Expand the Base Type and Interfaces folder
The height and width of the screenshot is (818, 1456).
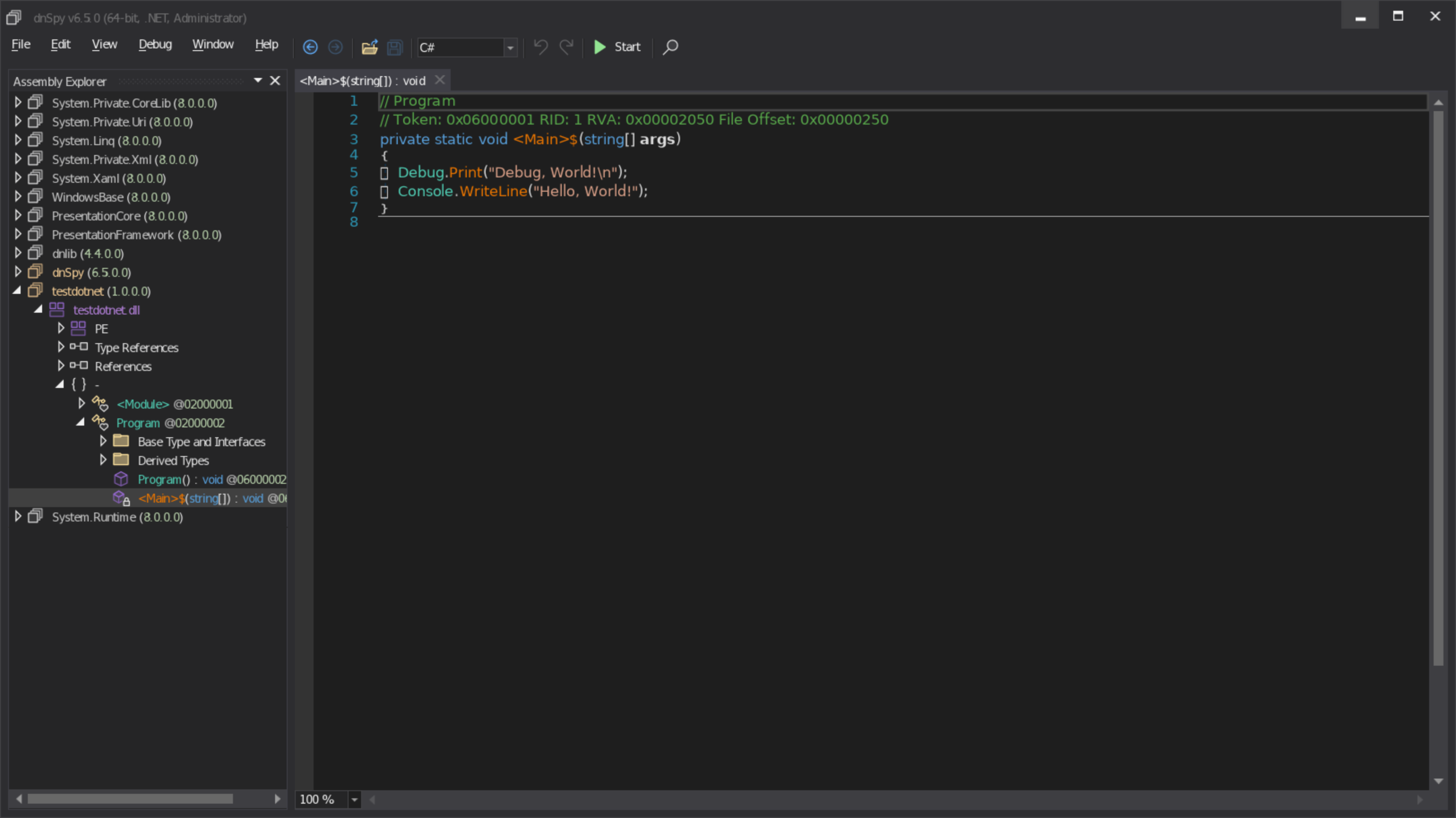point(103,441)
